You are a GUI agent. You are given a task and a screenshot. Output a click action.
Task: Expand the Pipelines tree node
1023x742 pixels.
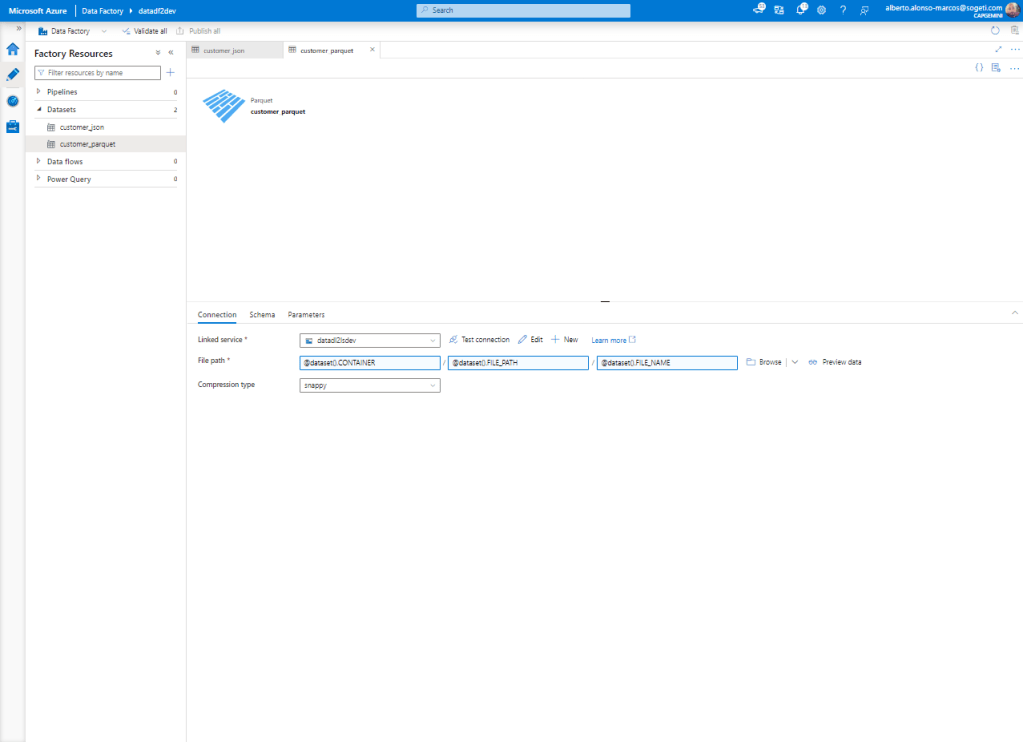(39, 92)
